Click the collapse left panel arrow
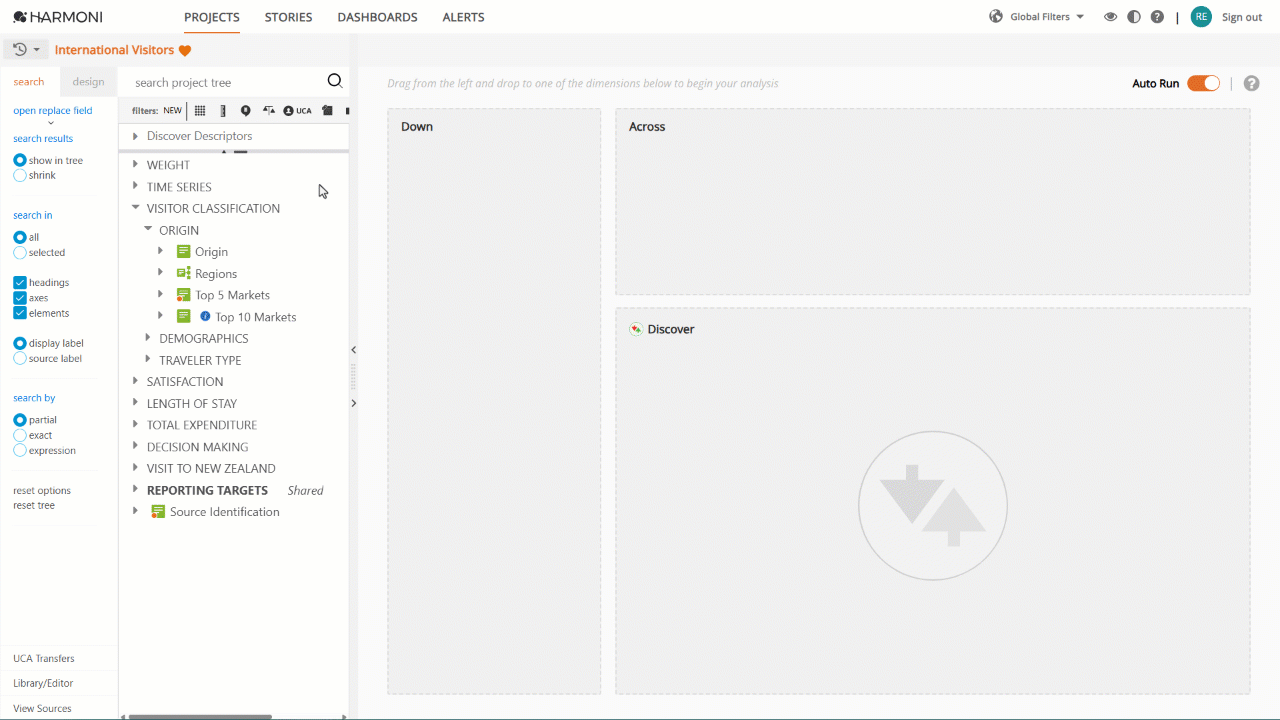 353,350
